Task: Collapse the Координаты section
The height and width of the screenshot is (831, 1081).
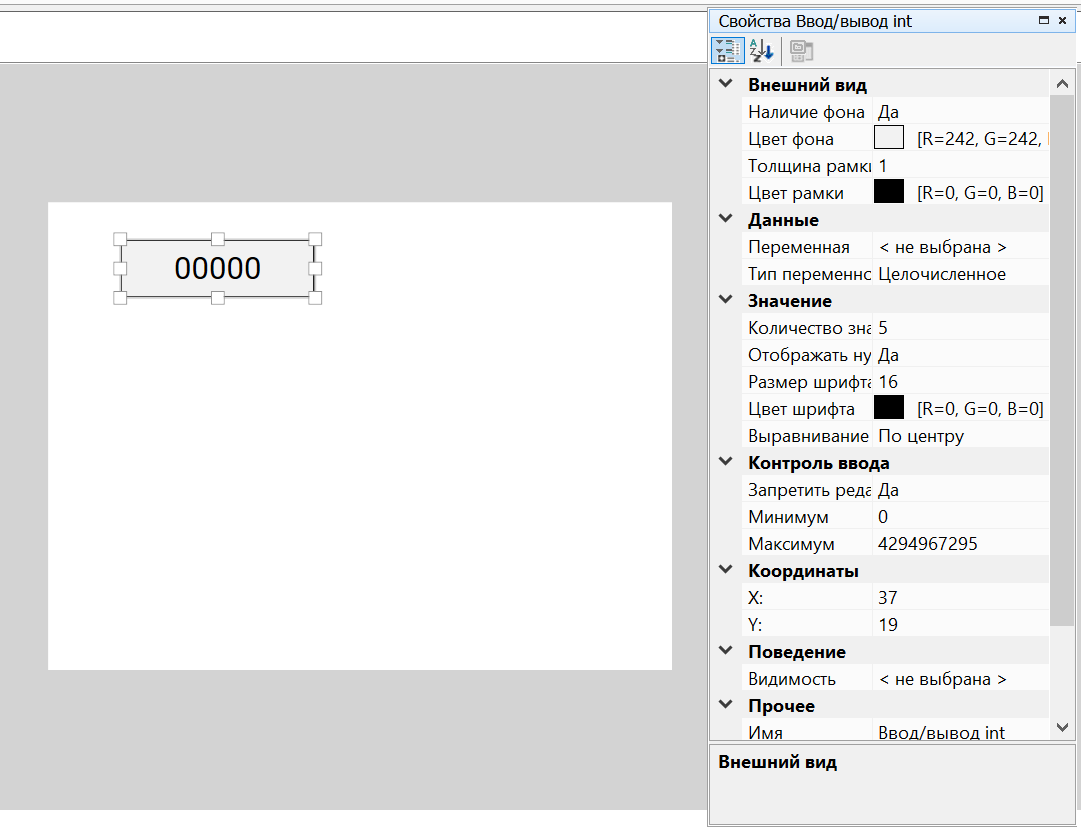Action: point(726,571)
